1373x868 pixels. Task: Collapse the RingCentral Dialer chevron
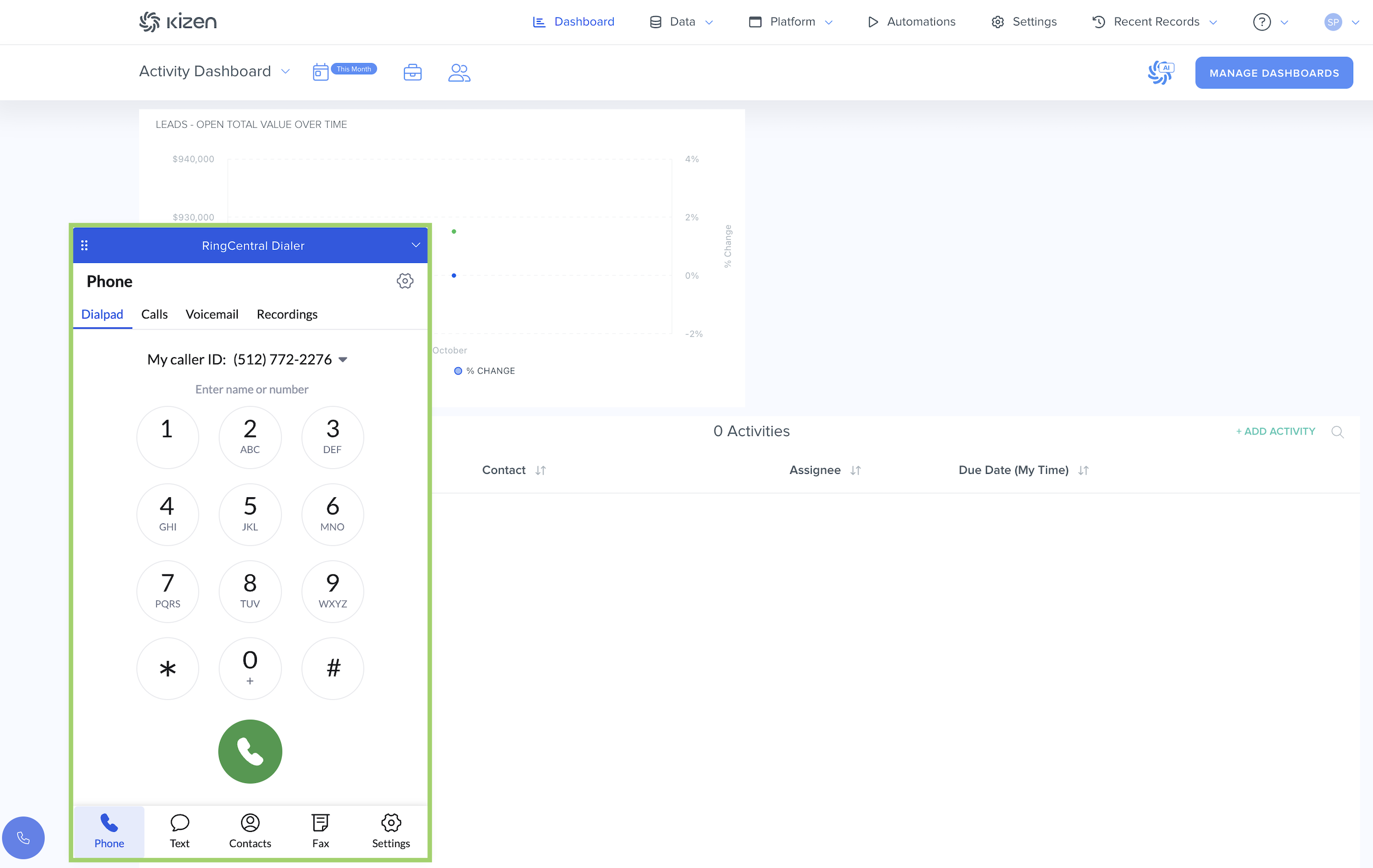(416, 245)
